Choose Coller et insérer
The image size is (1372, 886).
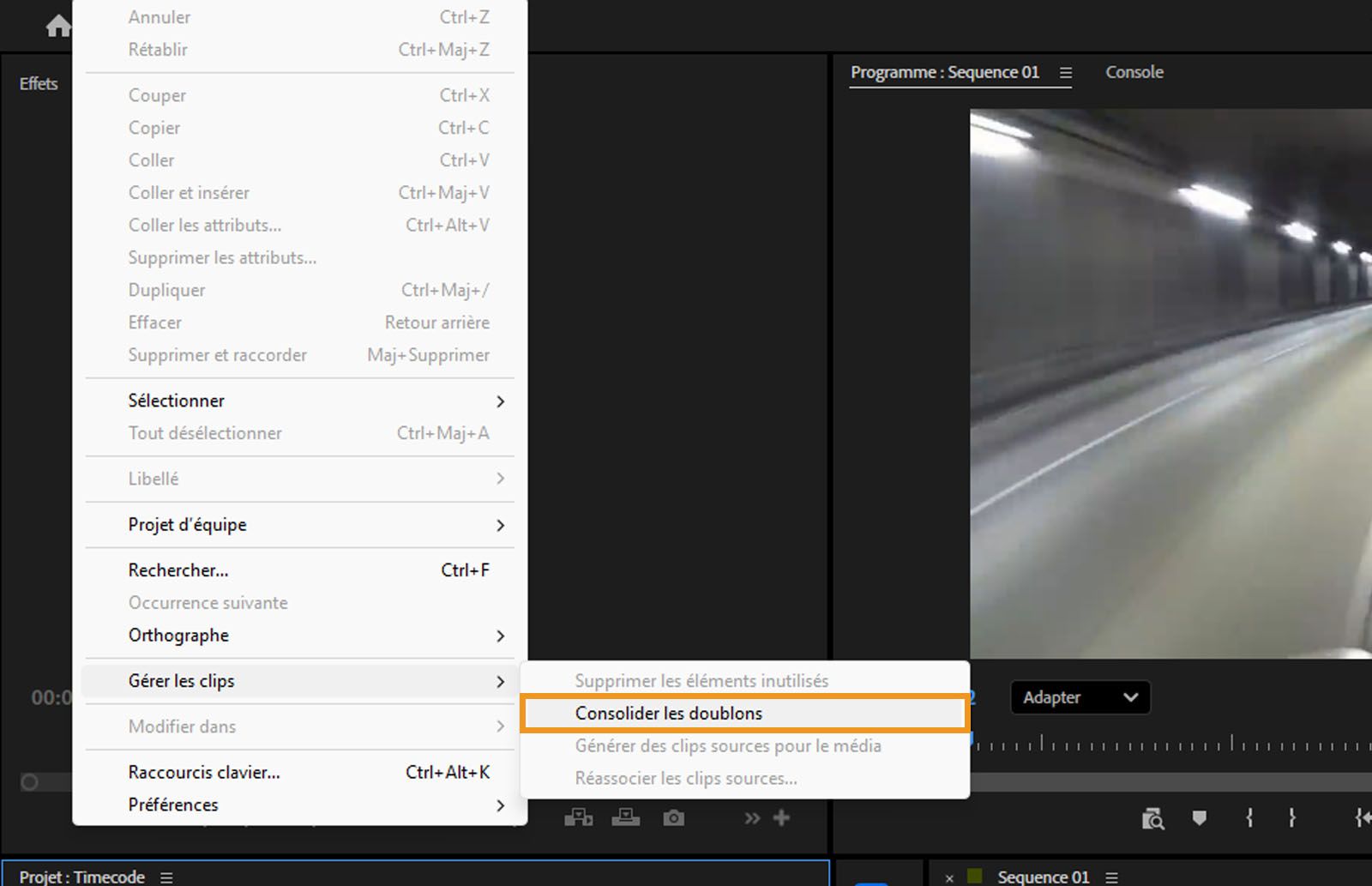click(x=300, y=193)
